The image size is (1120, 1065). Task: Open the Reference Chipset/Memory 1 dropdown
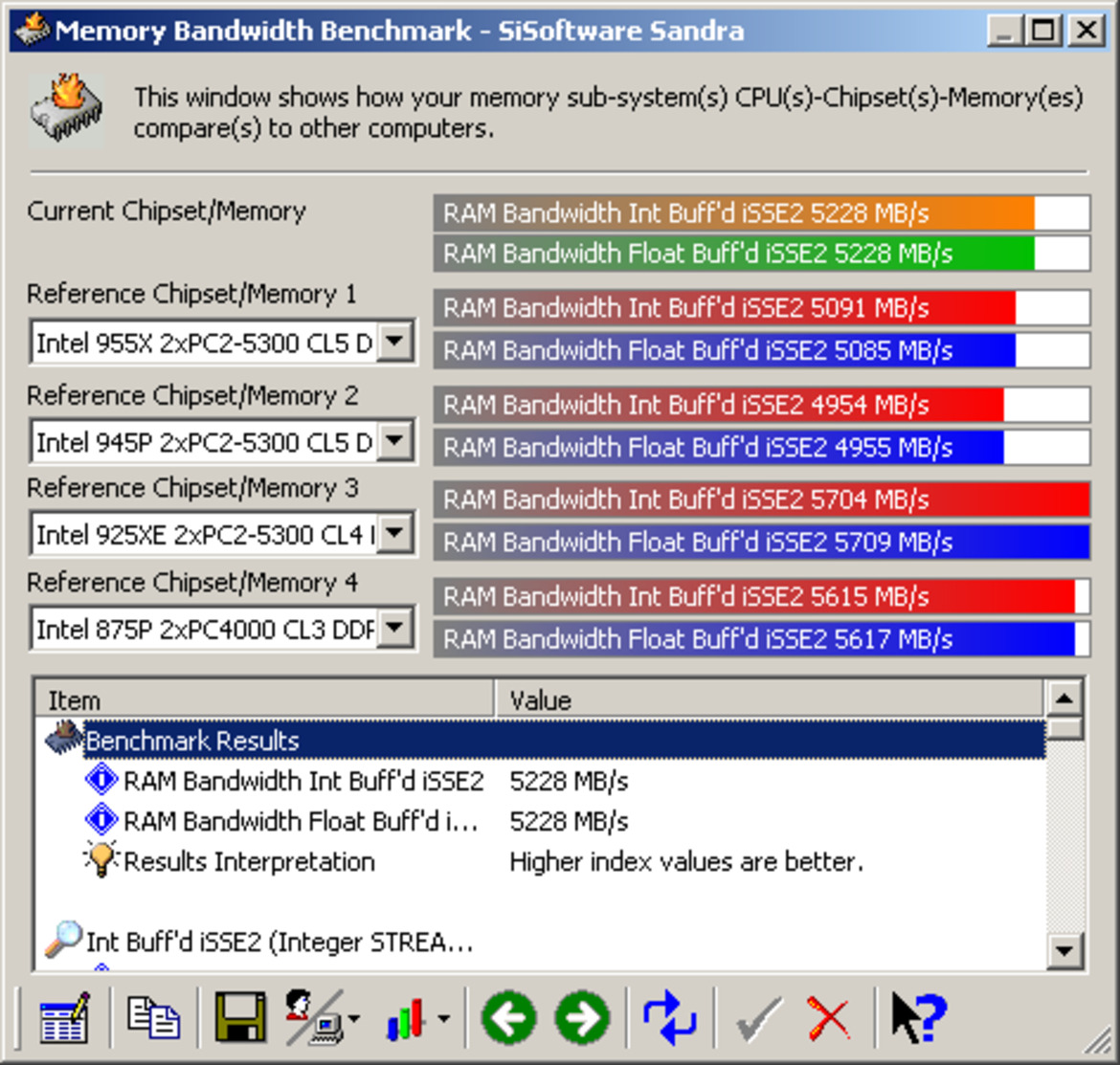tap(395, 342)
